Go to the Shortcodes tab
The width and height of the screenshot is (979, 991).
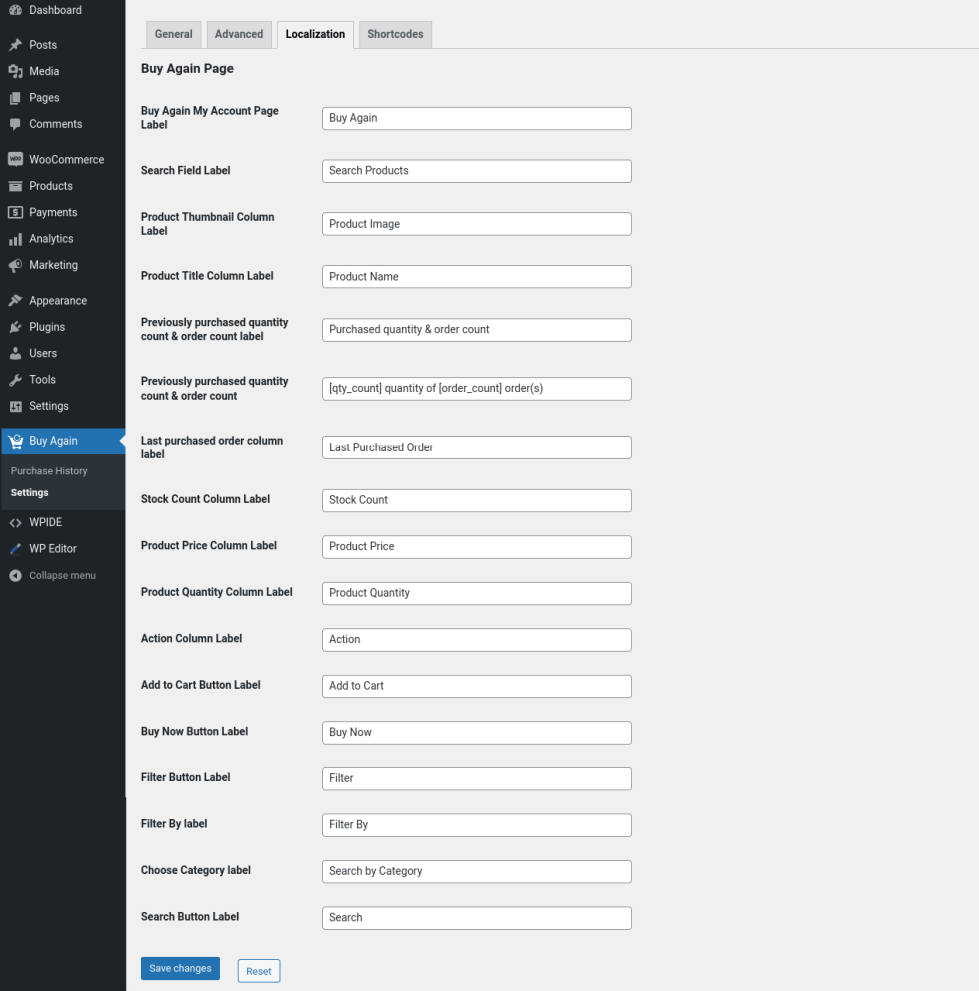(x=395, y=34)
